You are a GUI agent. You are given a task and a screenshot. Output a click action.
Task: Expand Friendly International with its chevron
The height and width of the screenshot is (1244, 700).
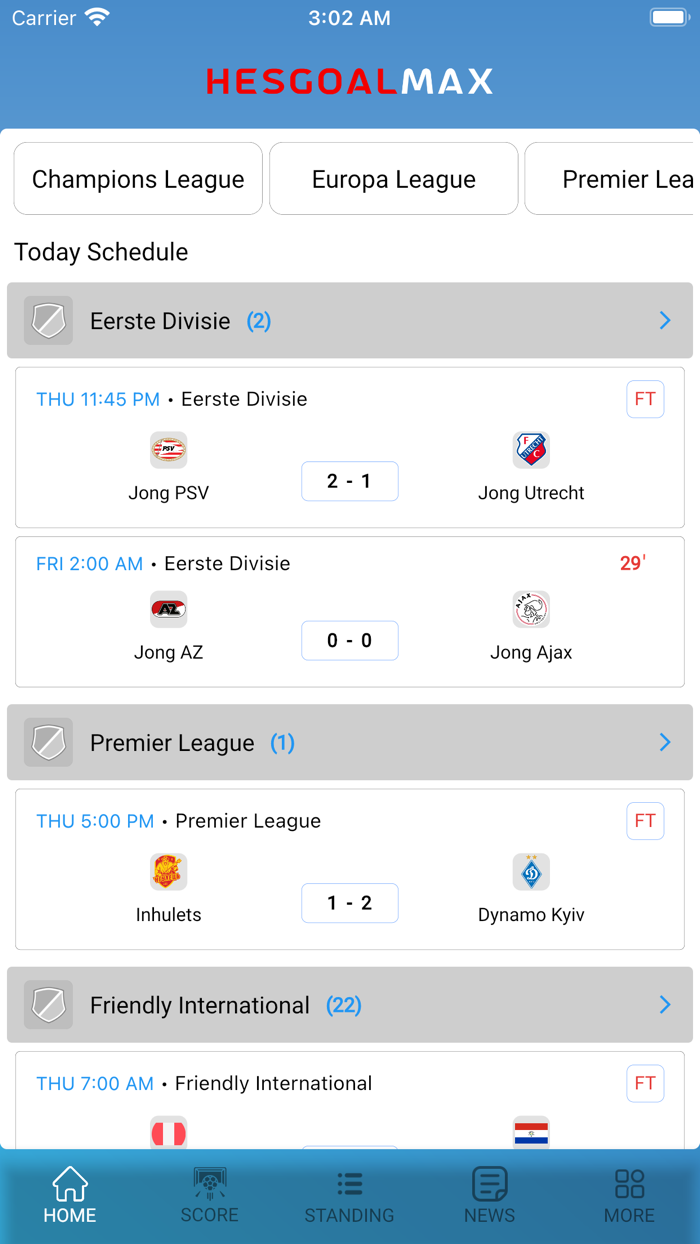pyautogui.click(x=664, y=1005)
